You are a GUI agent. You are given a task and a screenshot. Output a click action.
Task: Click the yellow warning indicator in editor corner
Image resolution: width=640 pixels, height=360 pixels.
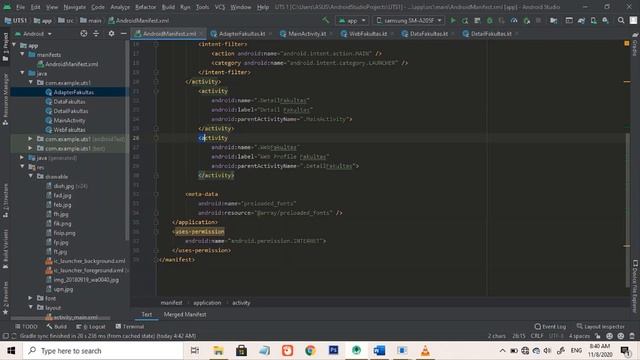point(627,43)
